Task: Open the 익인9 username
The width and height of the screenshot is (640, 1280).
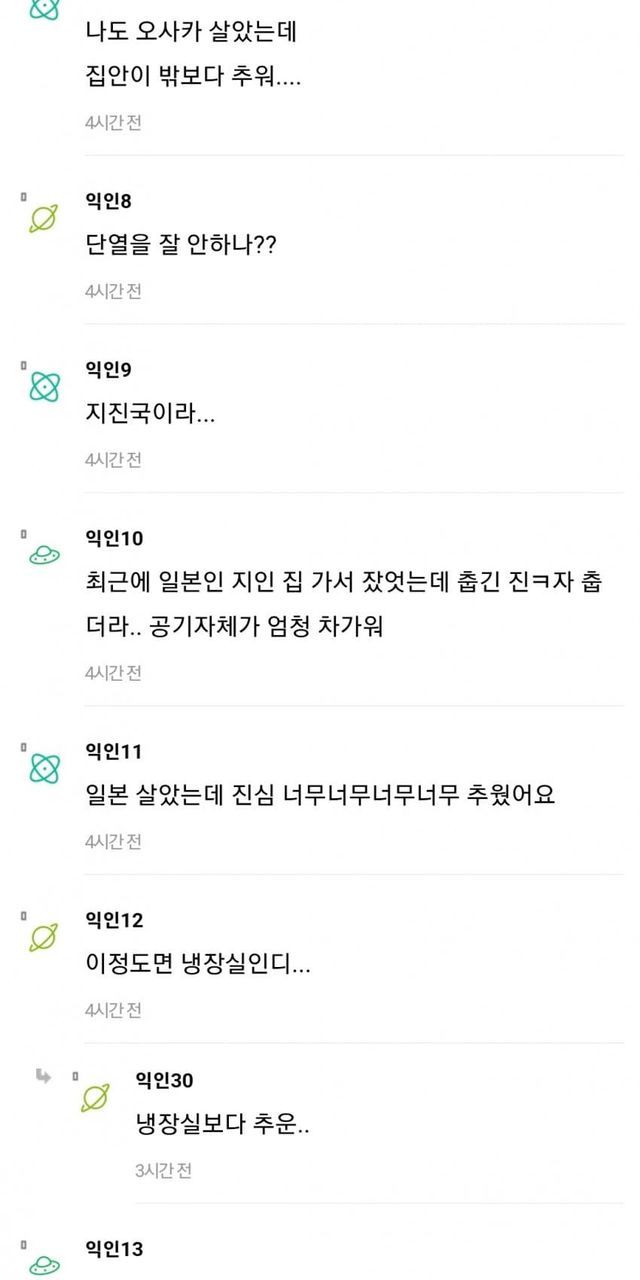Action: coord(109,370)
